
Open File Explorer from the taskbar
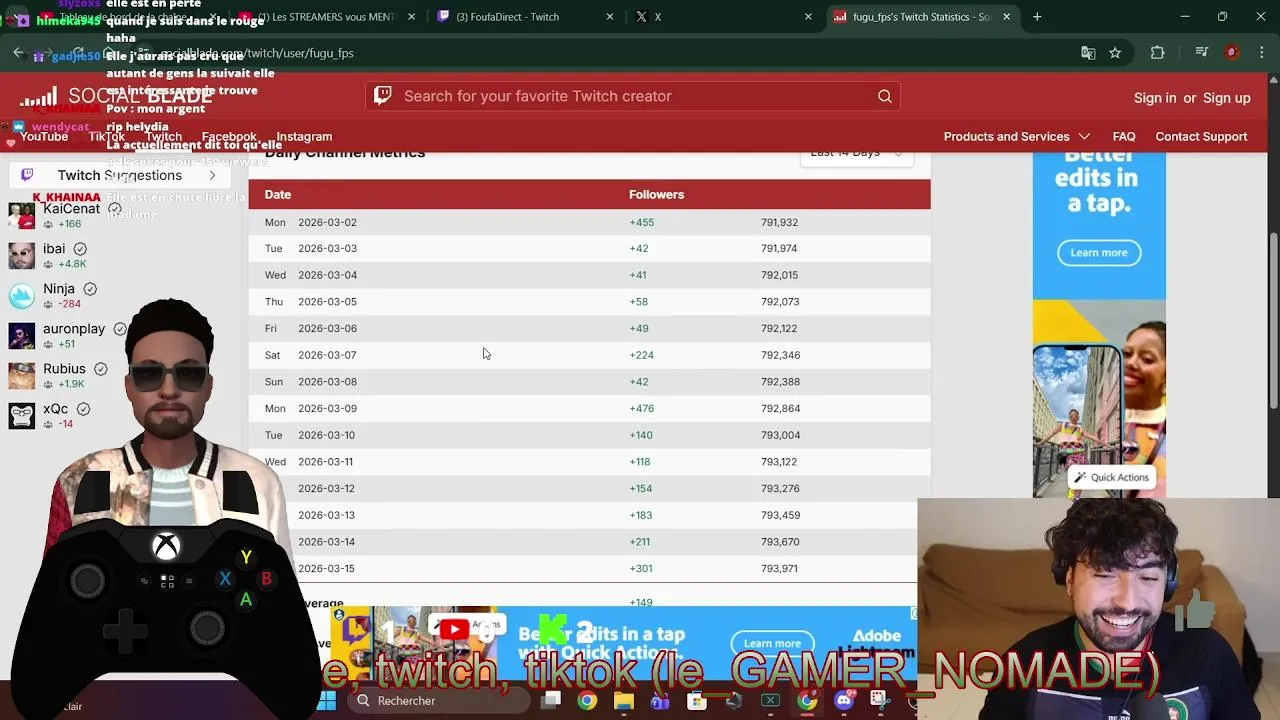[623, 701]
